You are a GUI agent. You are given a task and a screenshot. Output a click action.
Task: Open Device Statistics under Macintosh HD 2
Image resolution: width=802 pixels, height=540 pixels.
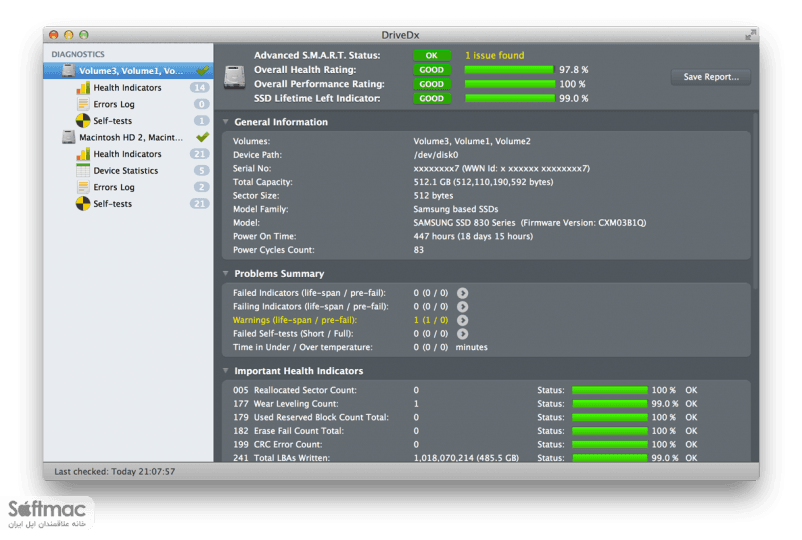point(125,170)
